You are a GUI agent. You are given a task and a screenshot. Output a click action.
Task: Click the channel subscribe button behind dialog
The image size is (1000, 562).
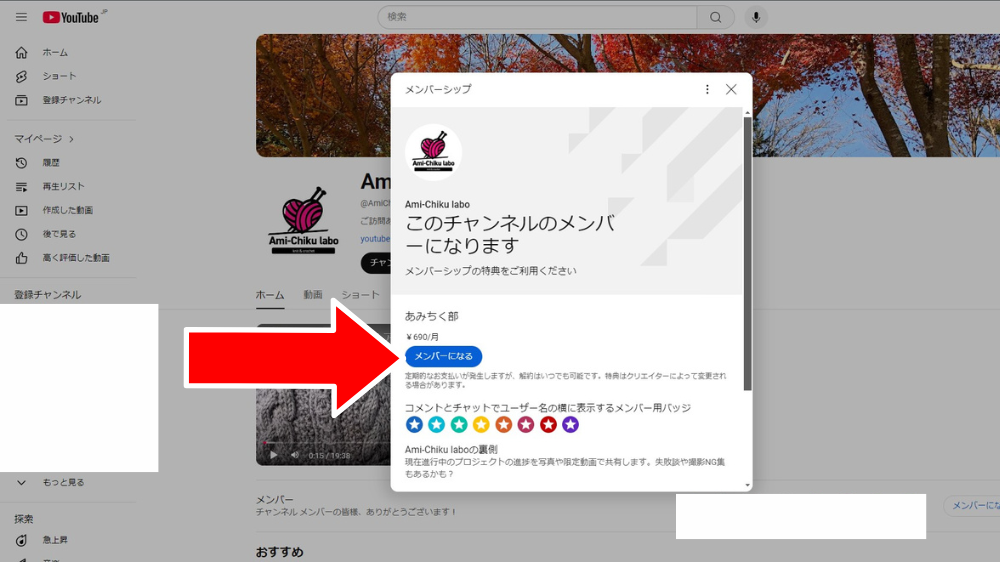[376, 263]
